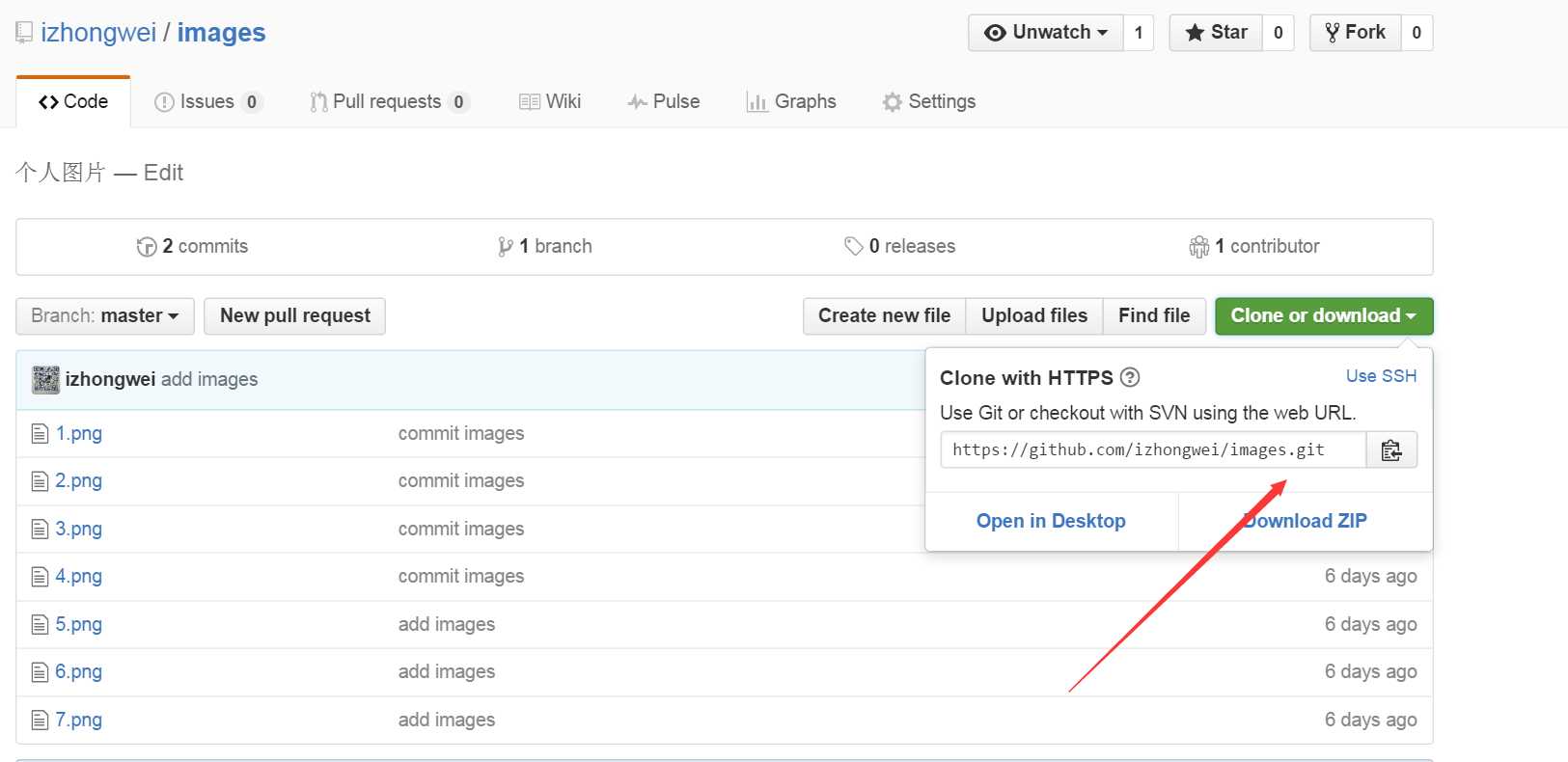Open the latest commit message add images
This screenshot has width=1568, height=762.
(209, 380)
